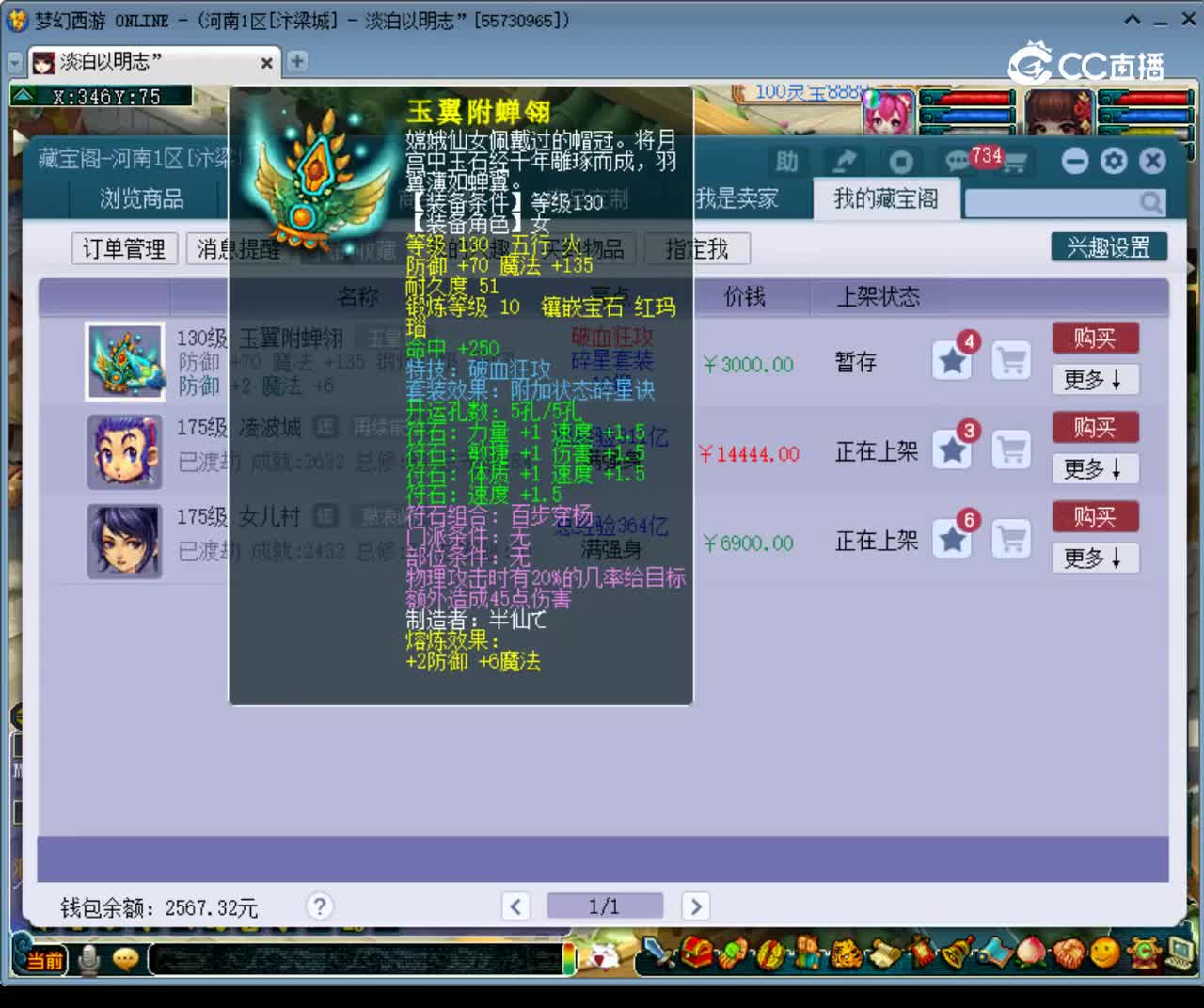
Task: Buy the 玉翼附蝉翎 item via 购买
Action: coord(1095,338)
